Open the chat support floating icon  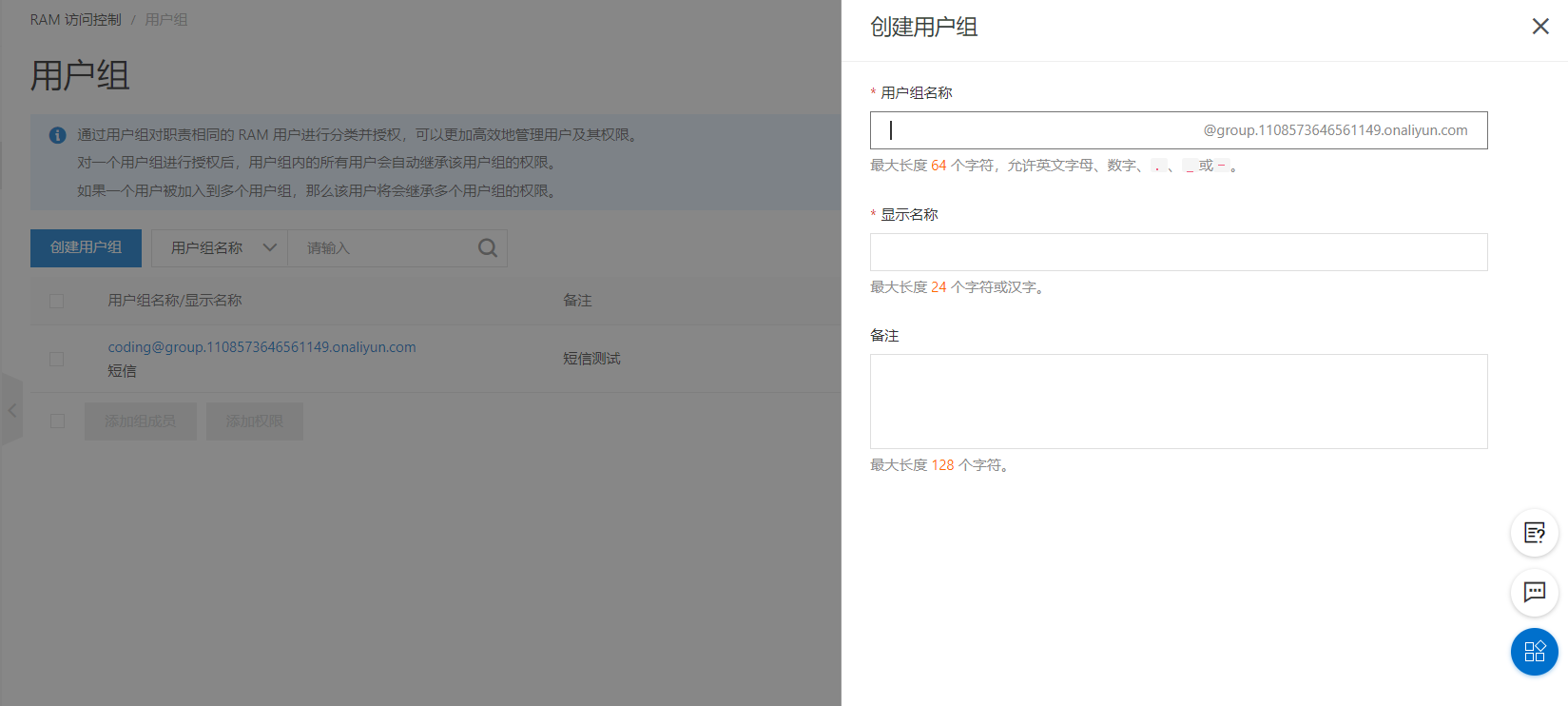click(x=1534, y=592)
